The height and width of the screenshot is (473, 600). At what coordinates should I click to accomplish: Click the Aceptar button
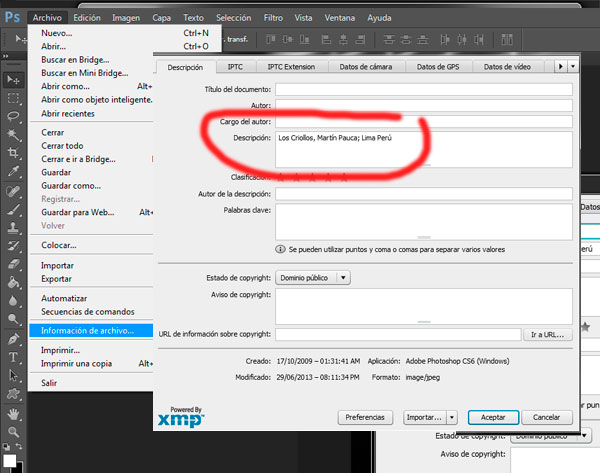(493, 417)
